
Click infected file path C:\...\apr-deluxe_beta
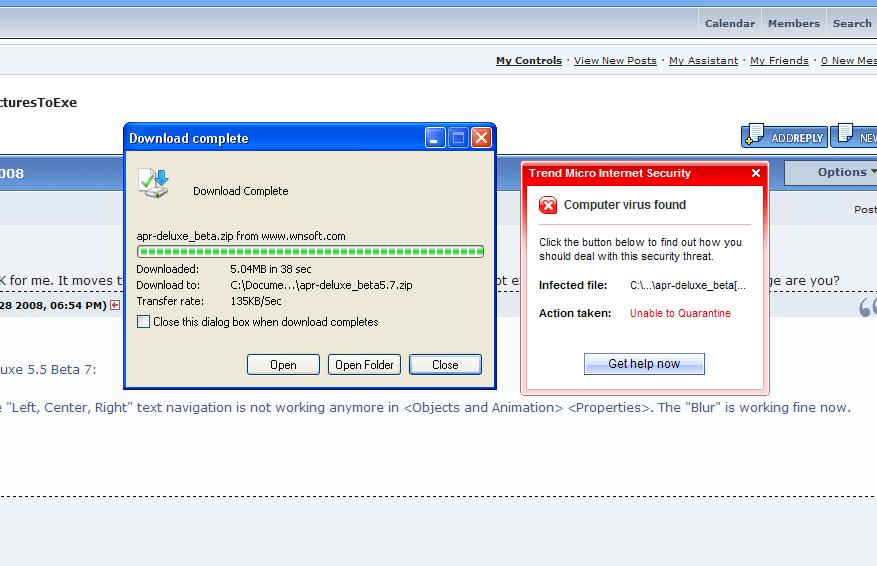[688, 285]
